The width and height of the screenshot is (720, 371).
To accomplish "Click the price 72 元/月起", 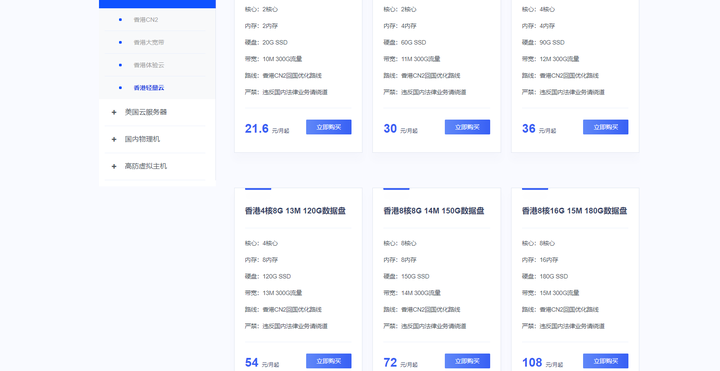I will coord(400,362).
